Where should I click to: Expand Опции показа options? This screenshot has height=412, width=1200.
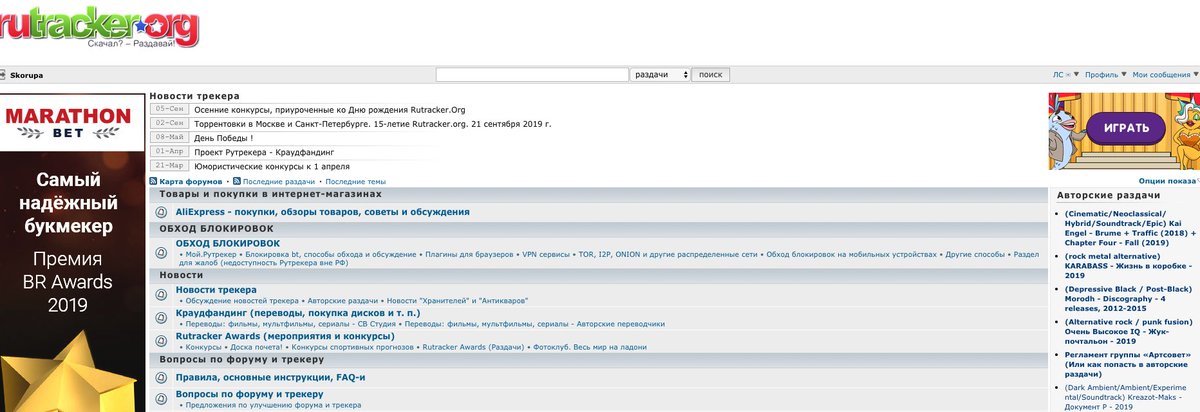(1168, 181)
